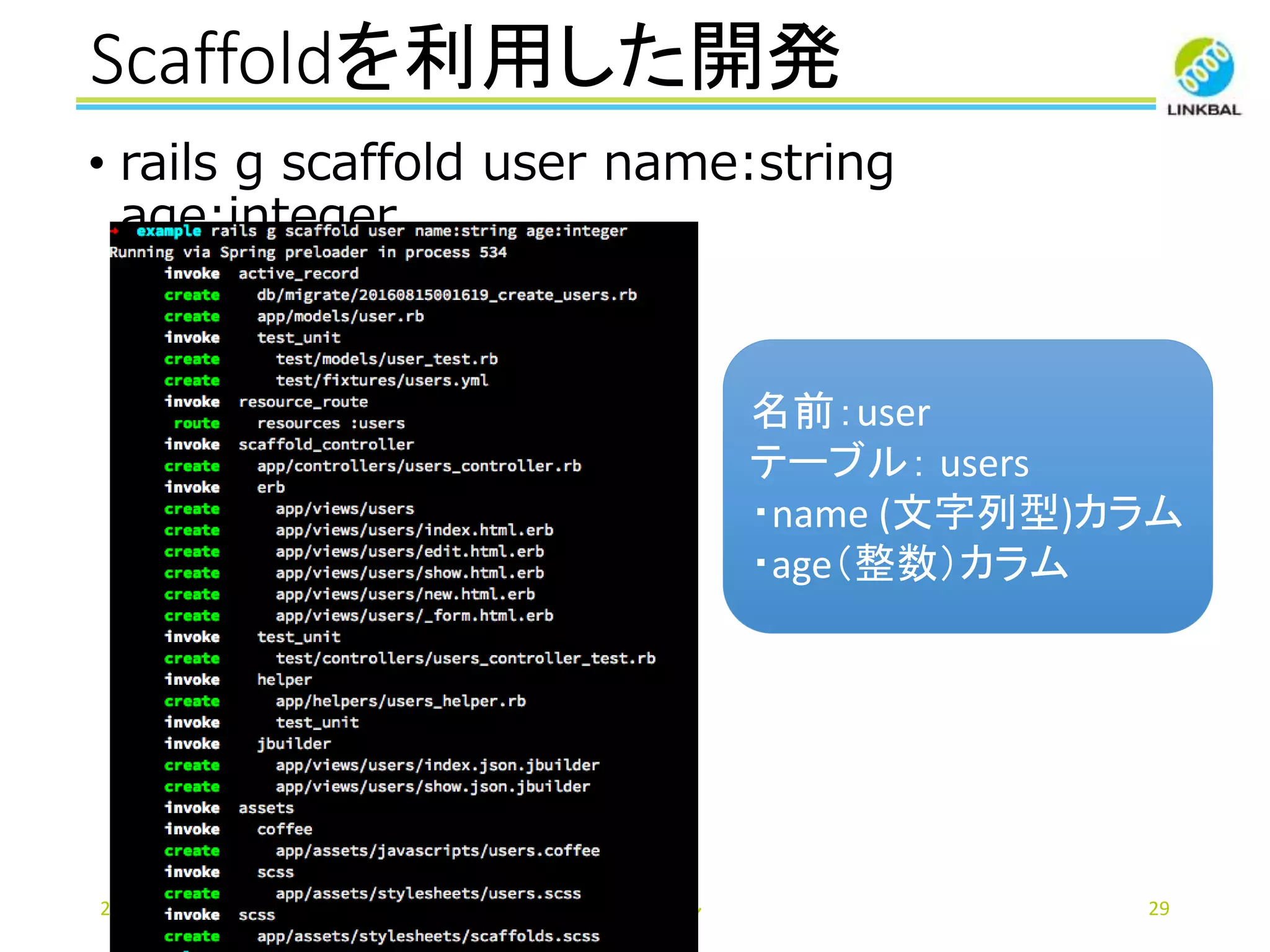Click 'assets' invoke line
1270x952 pixels.
click(x=266, y=808)
